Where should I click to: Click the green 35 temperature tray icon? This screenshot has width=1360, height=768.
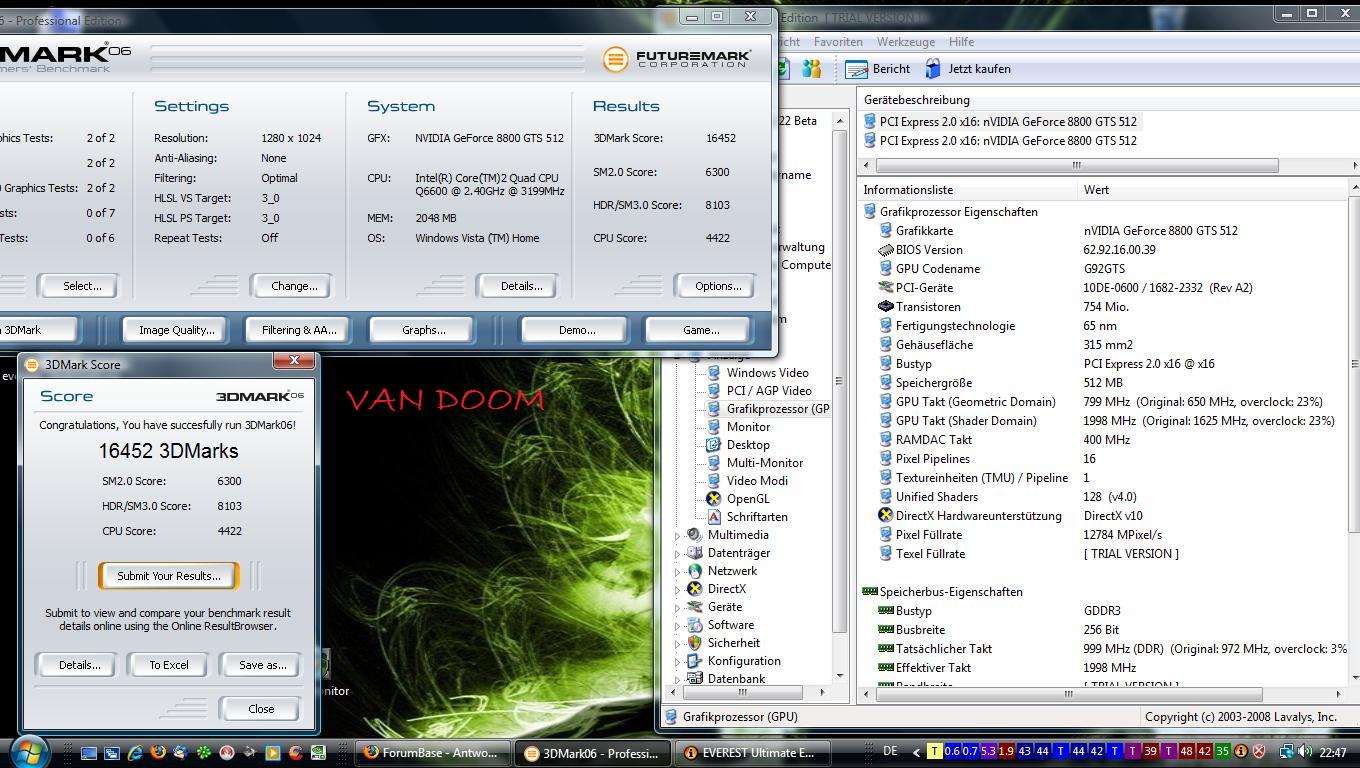pos(1222,751)
